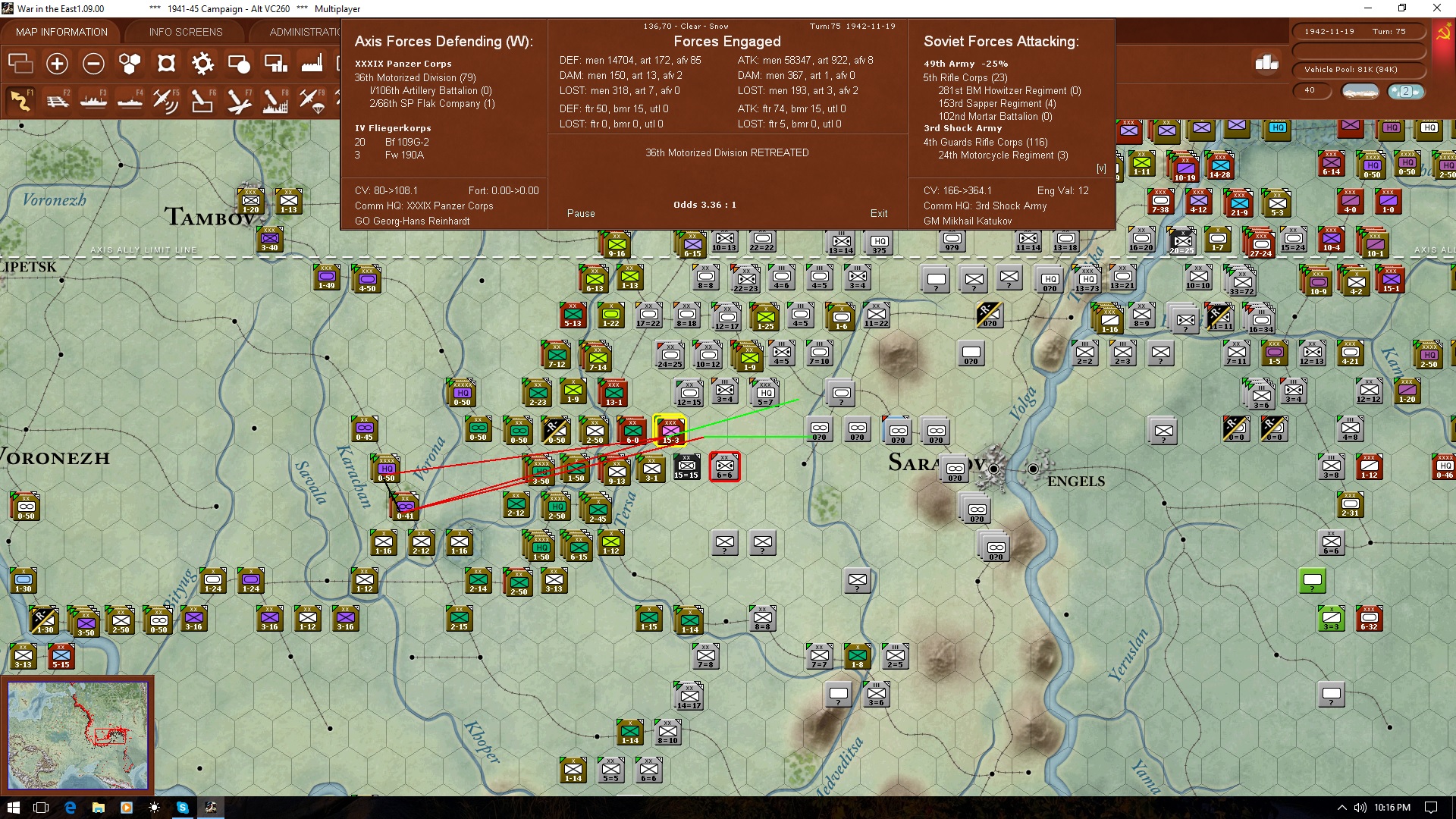Select the red 13-1 unit counter
Viewport: 1456px width, 819px height.
[x=613, y=393]
